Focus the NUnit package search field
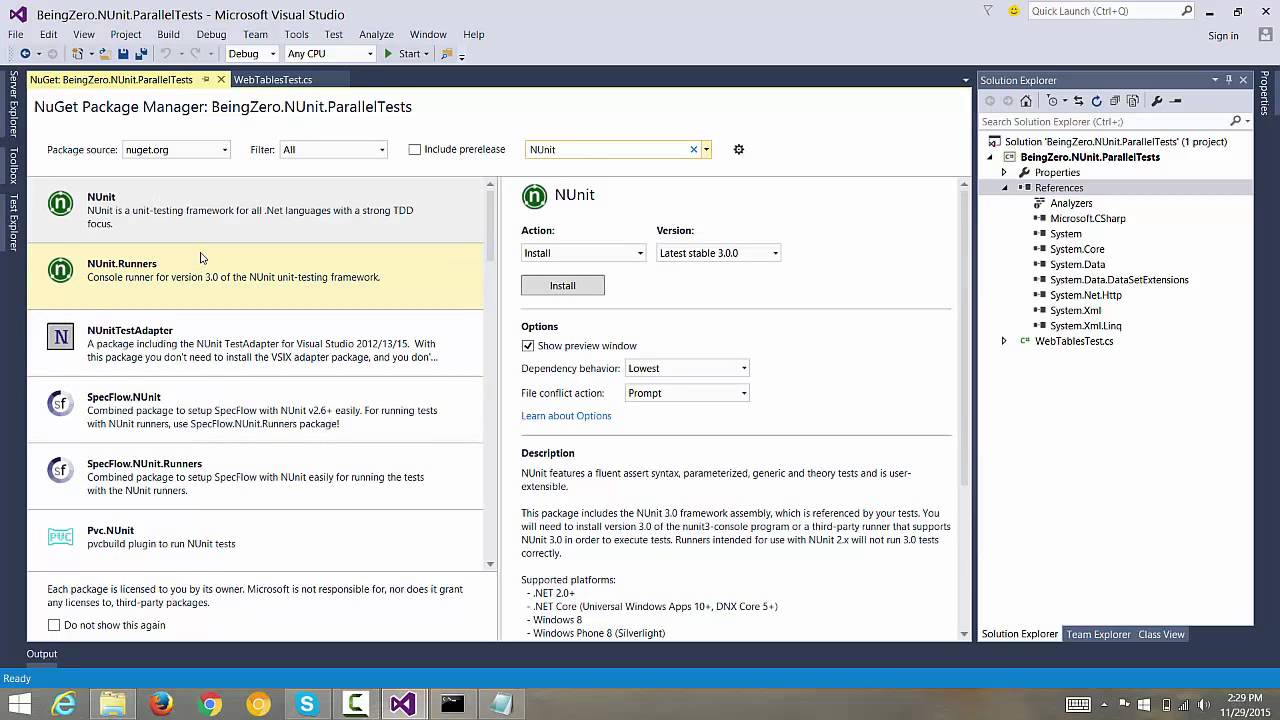Image resolution: width=1280 pixels, height=720 pixels. pos(608,150)
